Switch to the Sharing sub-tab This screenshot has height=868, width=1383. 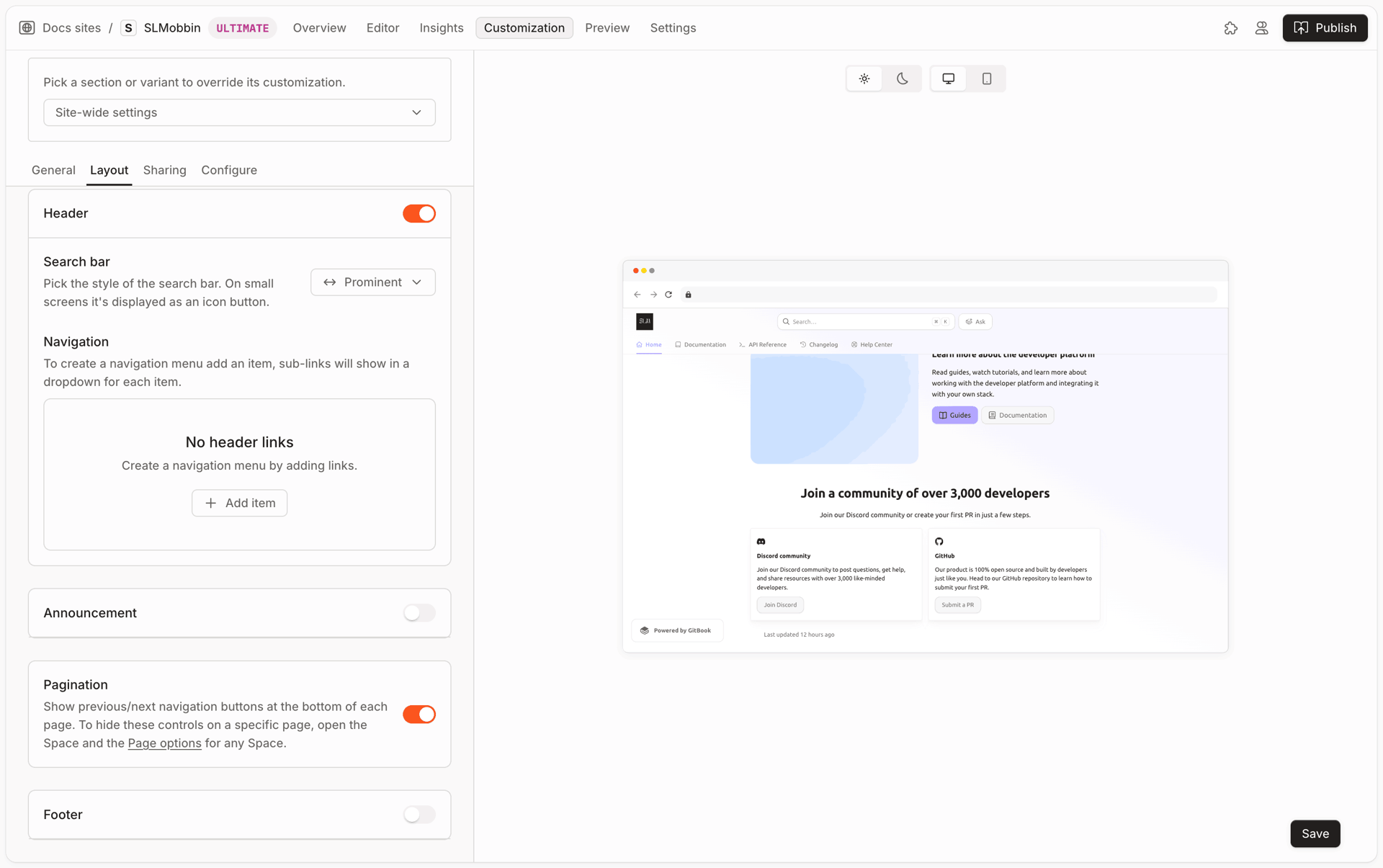point(164,170)
